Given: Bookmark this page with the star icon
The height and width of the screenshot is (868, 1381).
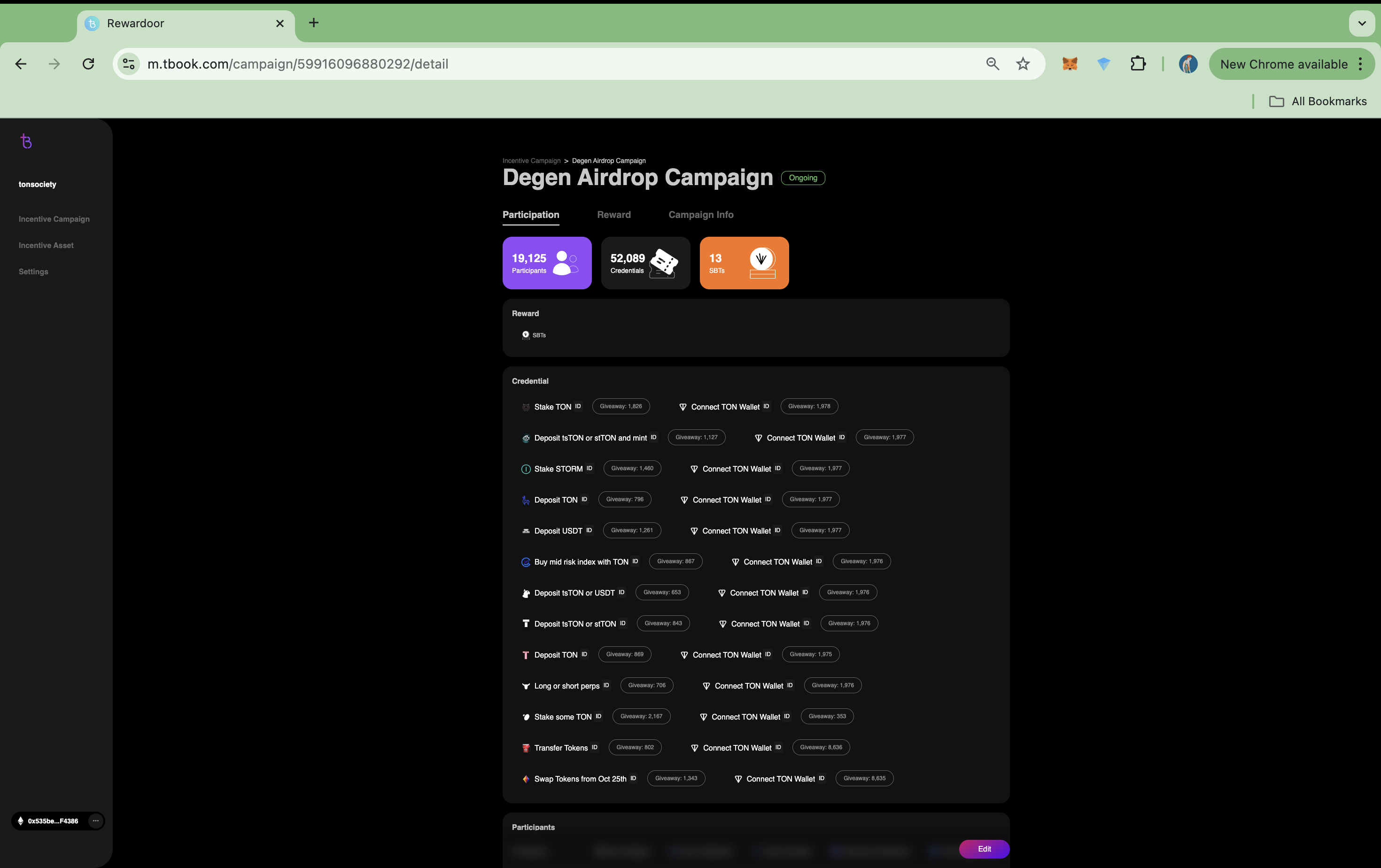Looking at the screenshot, I should coord(1023,63).
